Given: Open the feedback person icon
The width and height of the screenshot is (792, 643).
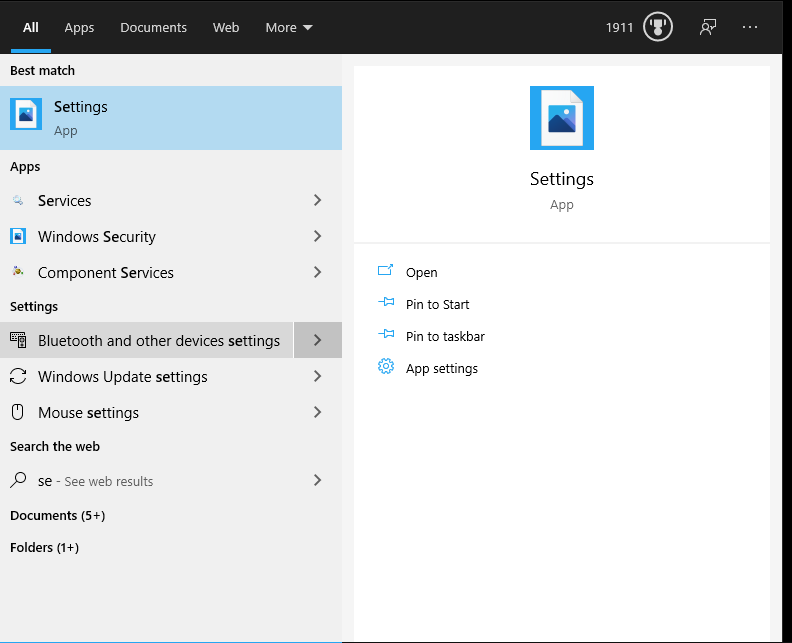Looking at the screenshot, I should [x=708, y=27].
